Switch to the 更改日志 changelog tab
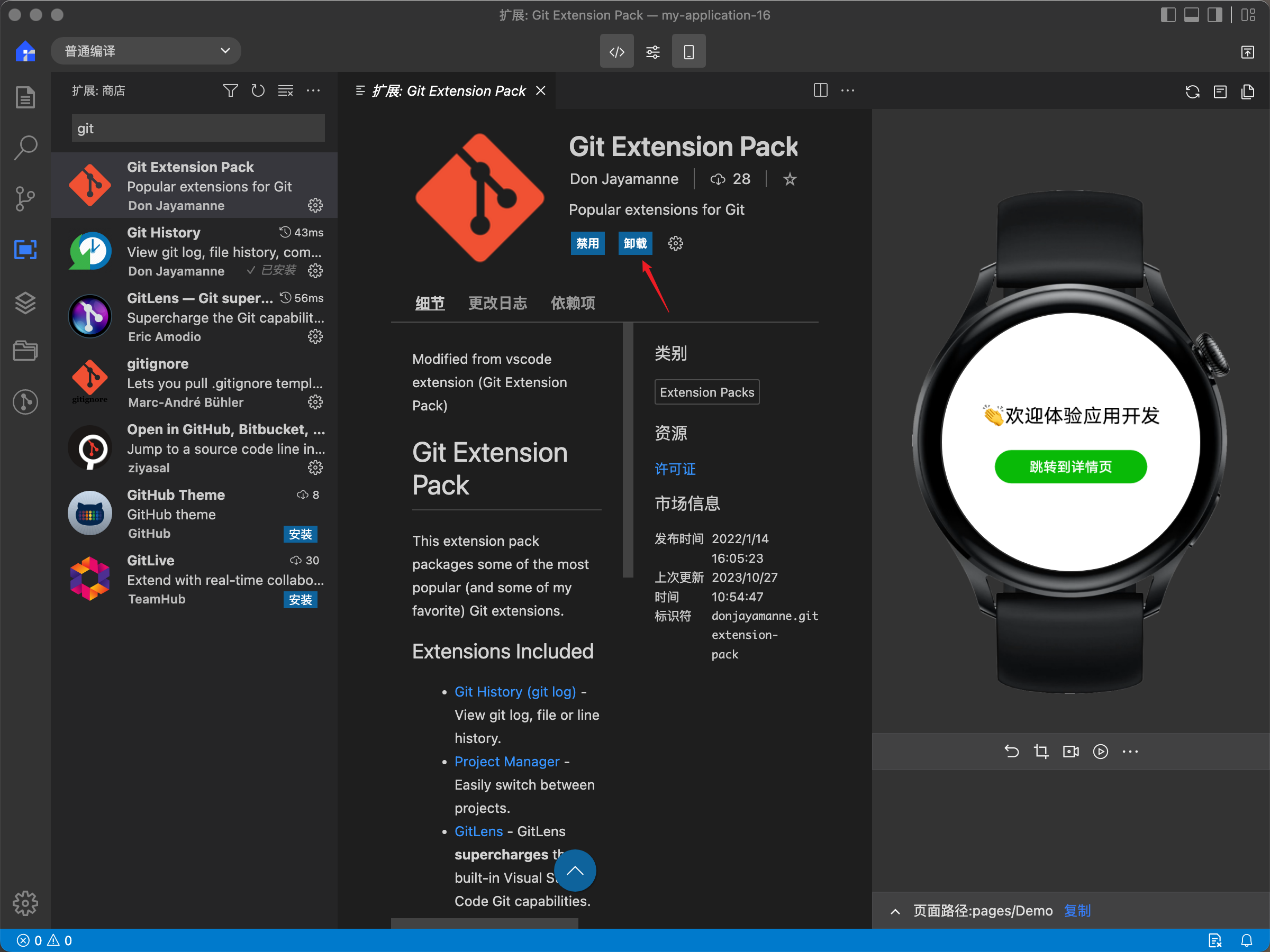The image size is (1270, 952). coord(497,303)
